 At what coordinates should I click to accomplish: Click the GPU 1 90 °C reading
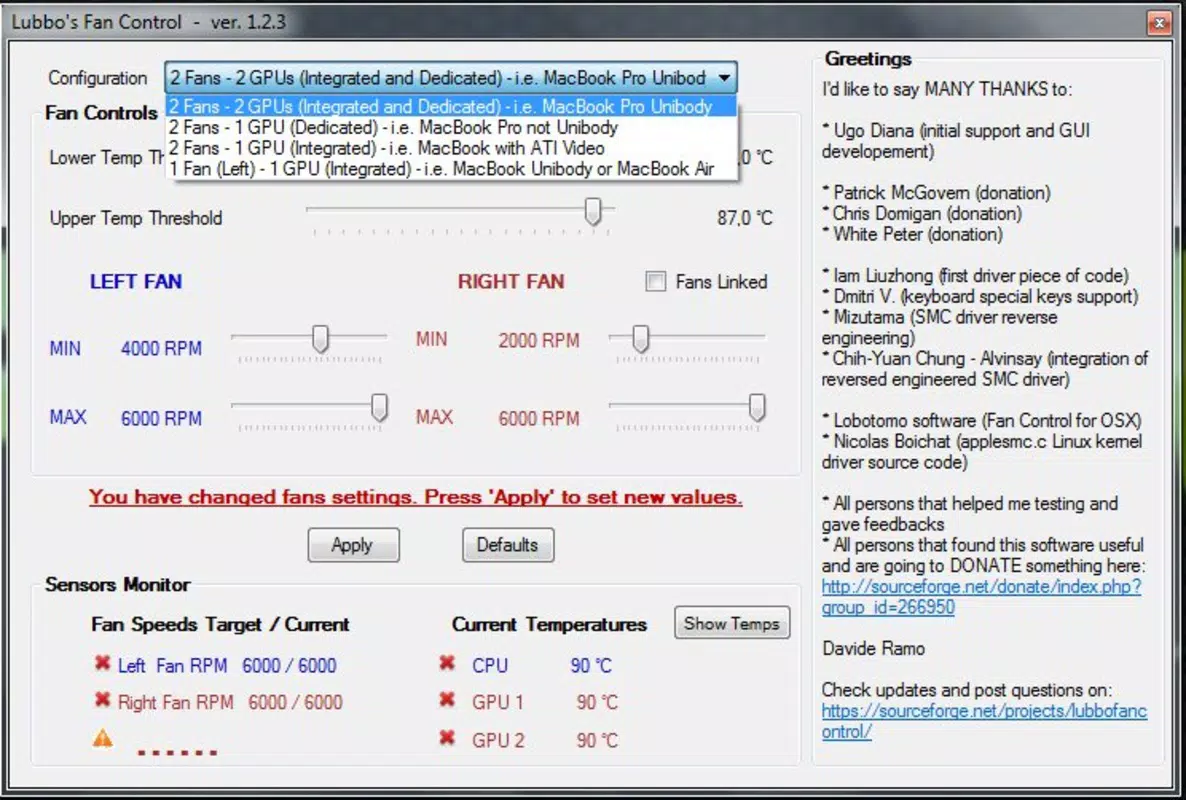597,702
